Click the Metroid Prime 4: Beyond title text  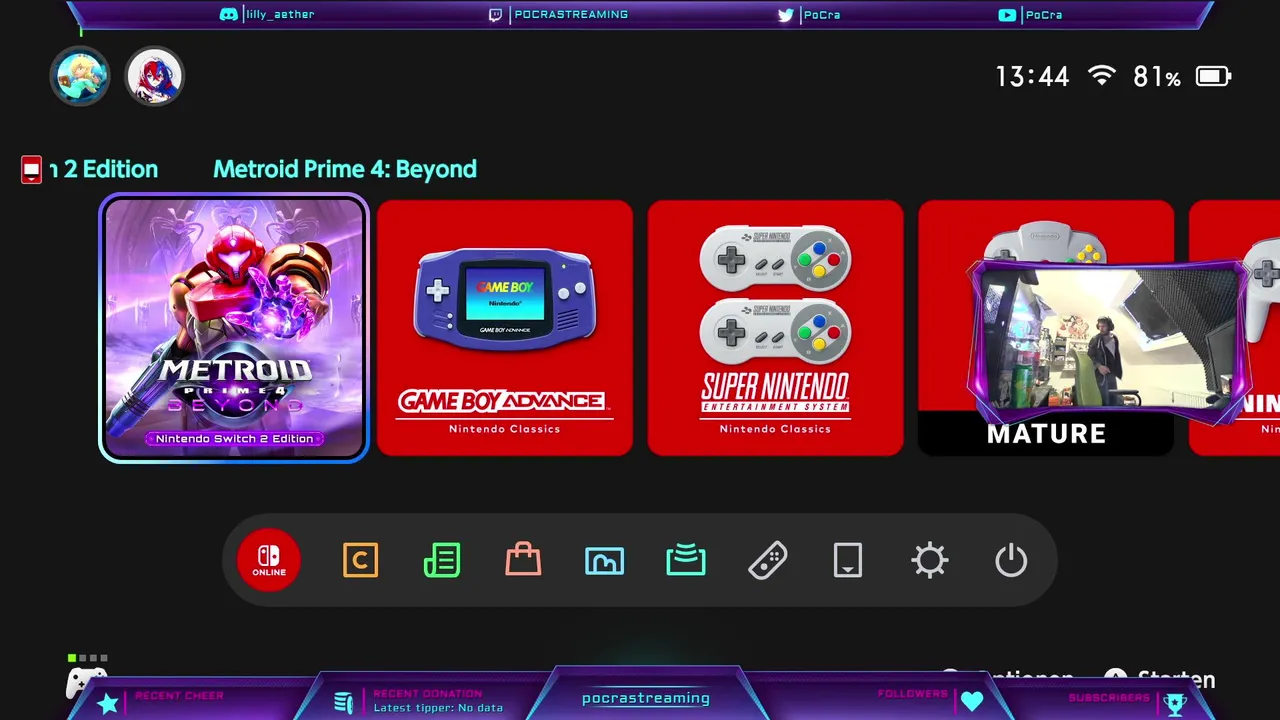coord(345,169)
